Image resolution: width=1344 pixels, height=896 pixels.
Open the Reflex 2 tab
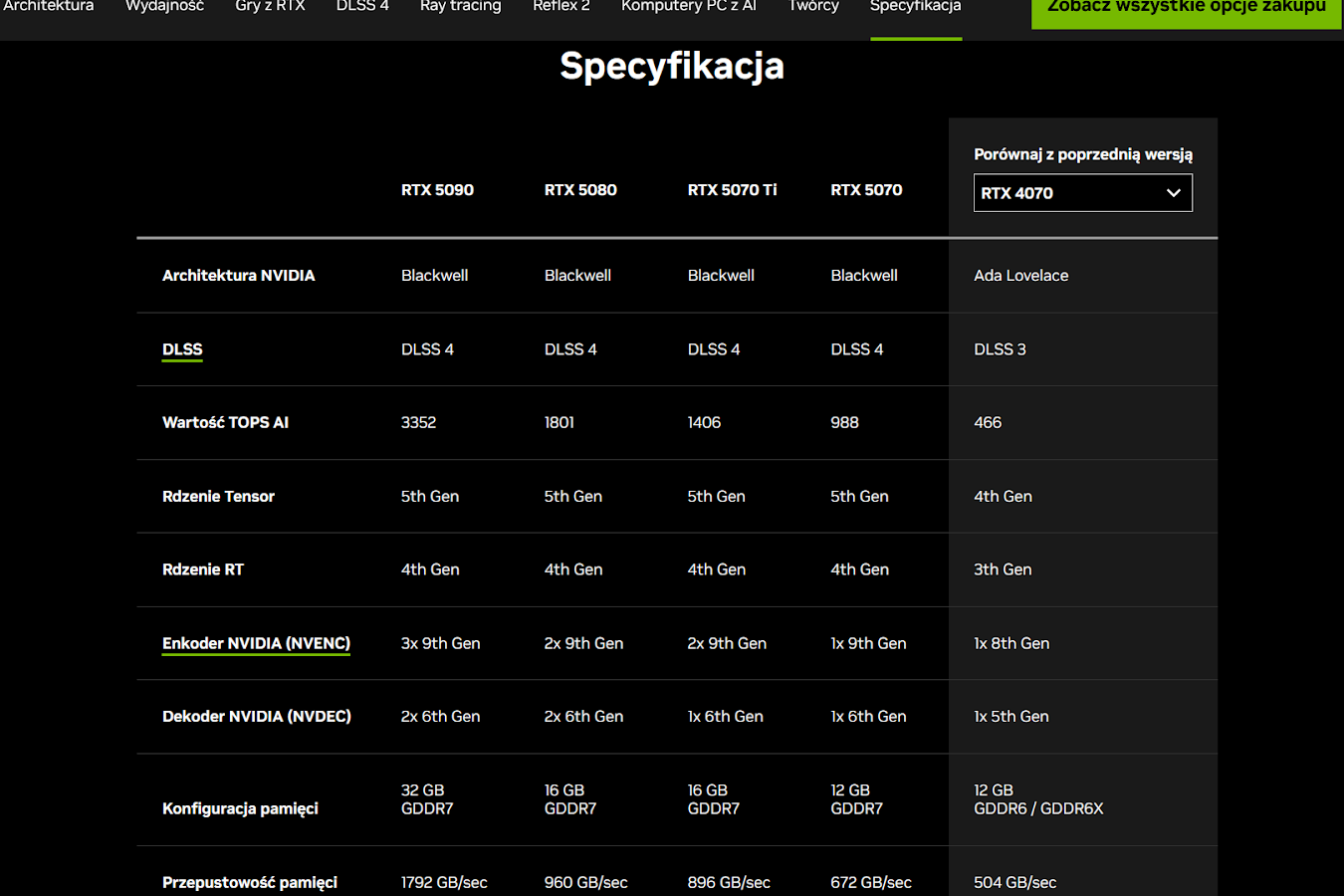coord(561,6)
